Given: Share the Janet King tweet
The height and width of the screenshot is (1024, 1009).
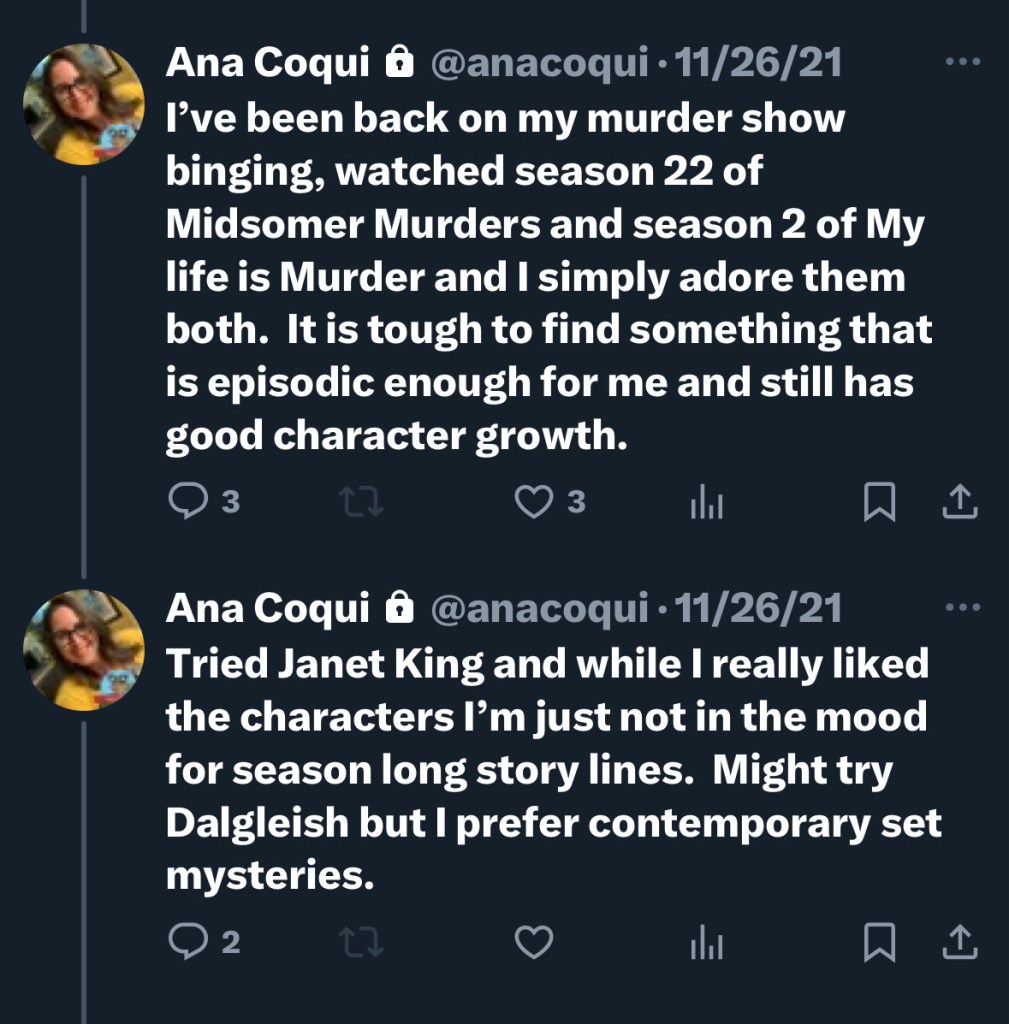Looking at the screenshot, I should tap(958, 942).
